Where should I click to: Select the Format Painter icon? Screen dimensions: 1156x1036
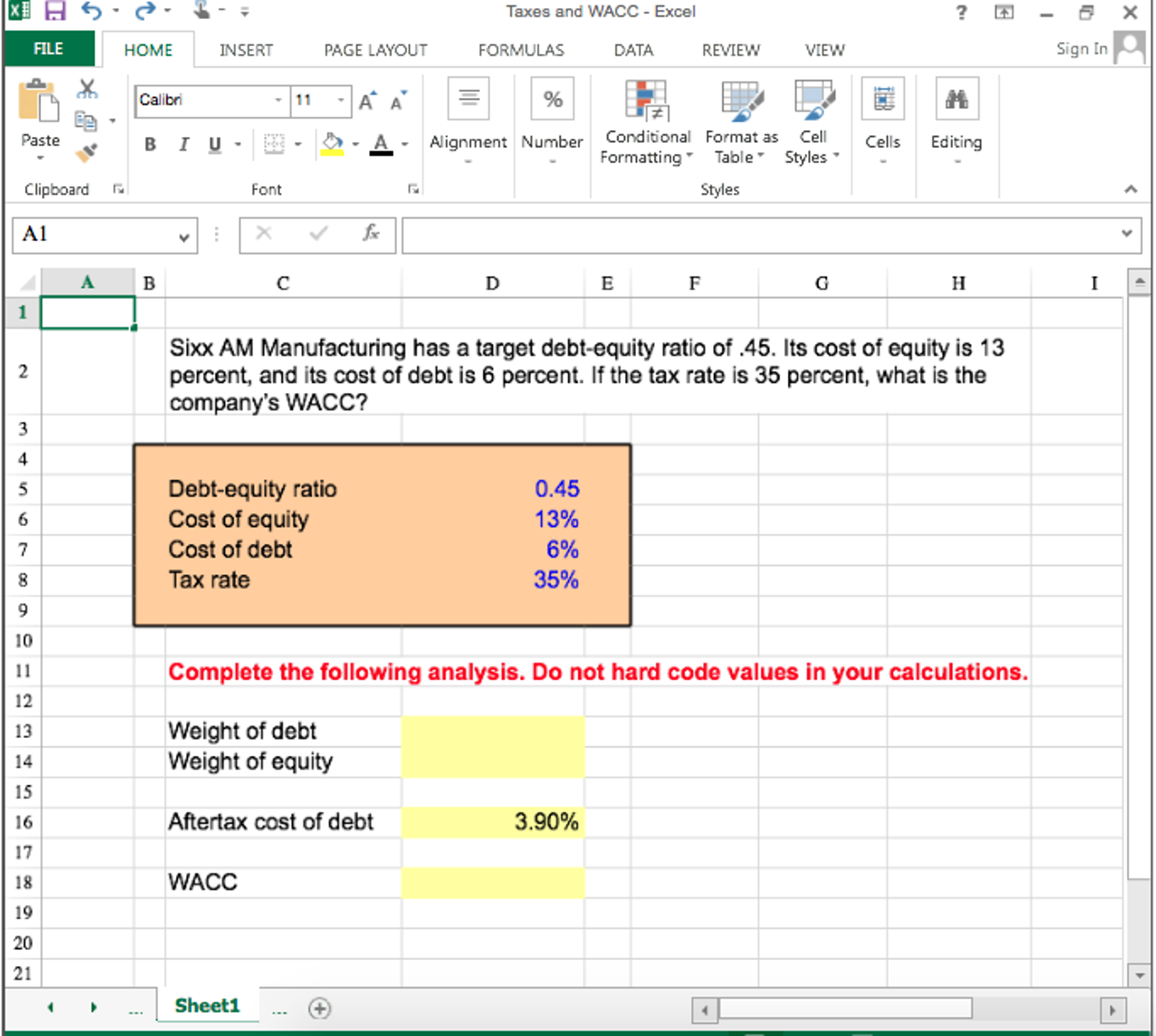(x=85, y=151)
